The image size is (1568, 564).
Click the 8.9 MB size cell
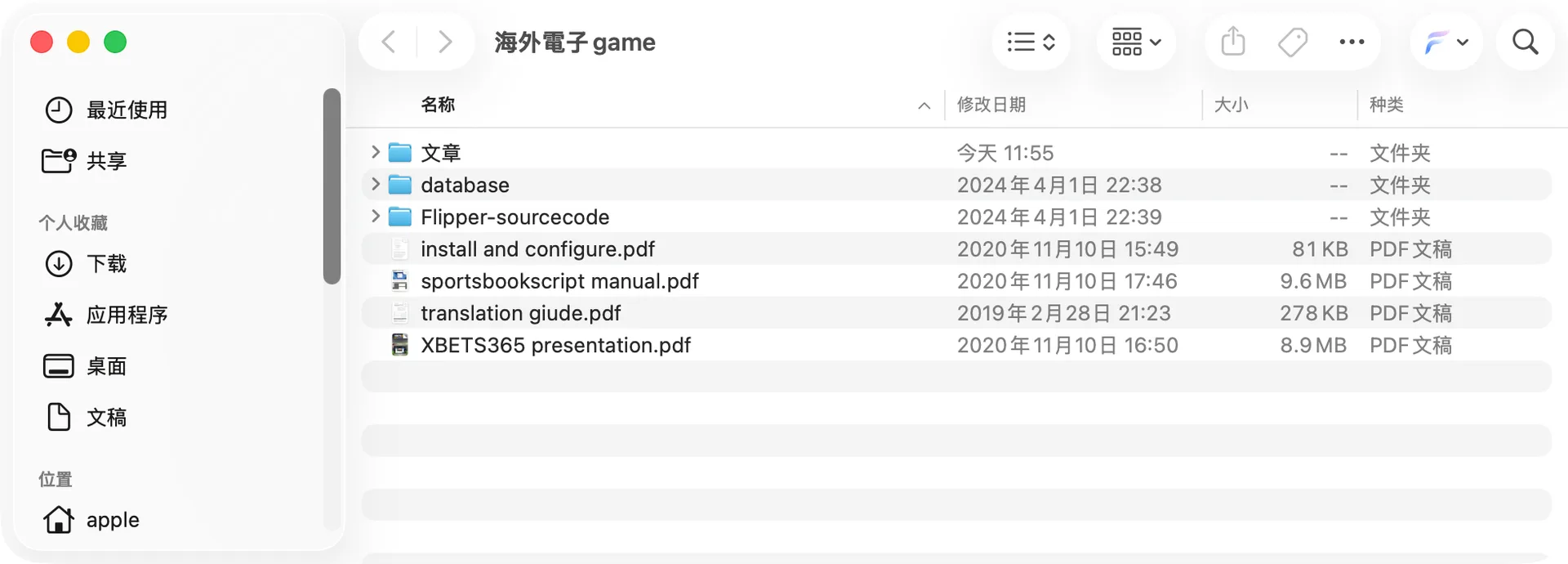pos(1313,344)
